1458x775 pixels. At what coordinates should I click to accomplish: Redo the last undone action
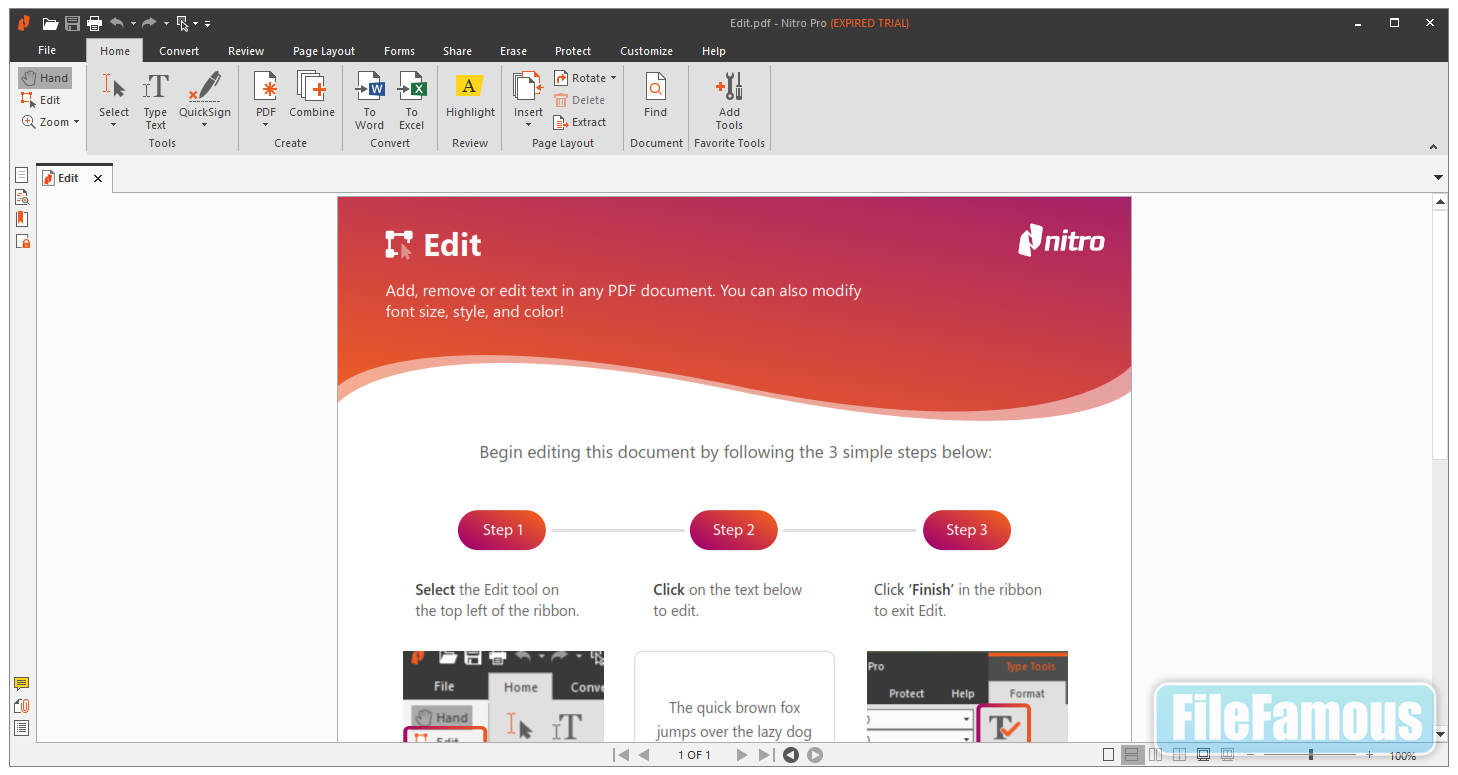[x=149, y=23]
